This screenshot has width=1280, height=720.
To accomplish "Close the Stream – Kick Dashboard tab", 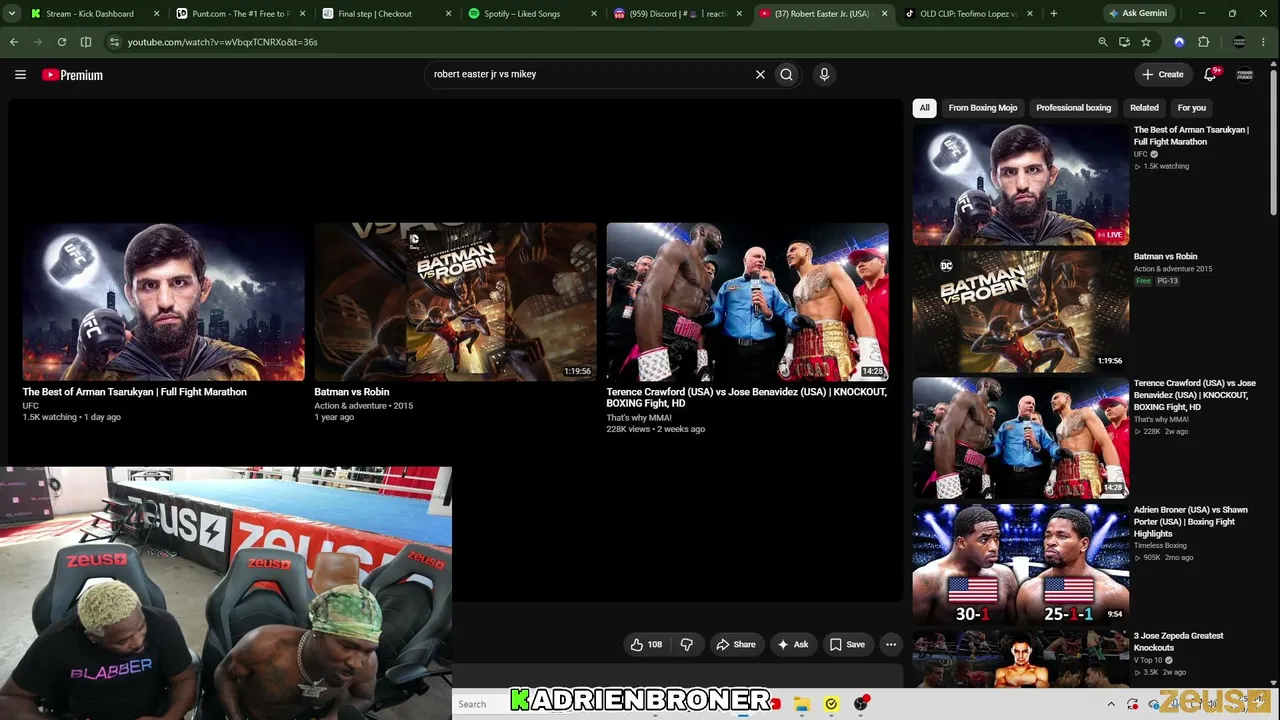I will coord(156,14).
